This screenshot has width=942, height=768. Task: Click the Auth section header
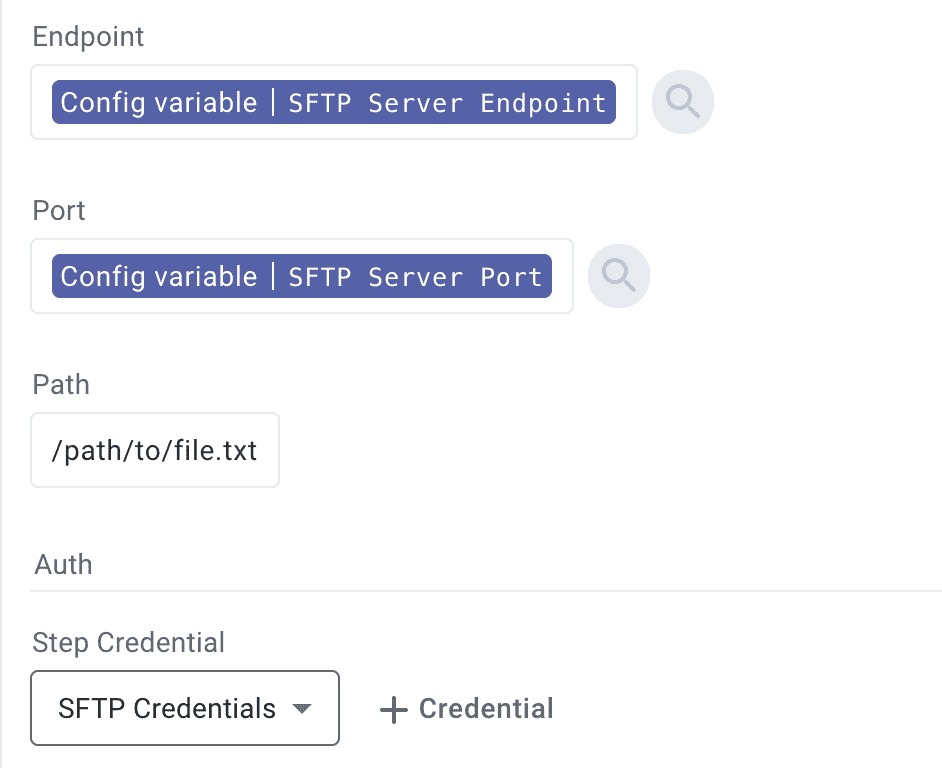coord(63,565)
